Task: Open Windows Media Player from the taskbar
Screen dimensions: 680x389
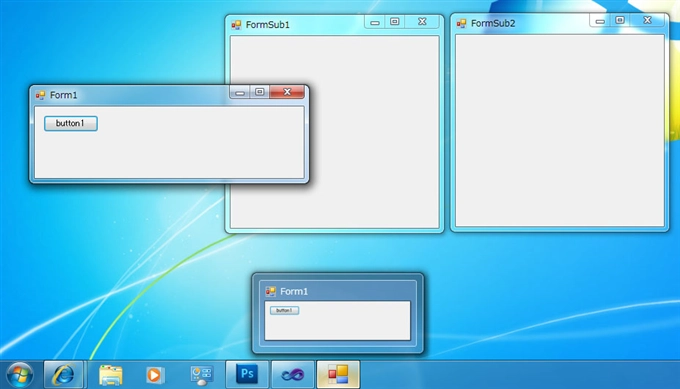Action: (155, 375)
